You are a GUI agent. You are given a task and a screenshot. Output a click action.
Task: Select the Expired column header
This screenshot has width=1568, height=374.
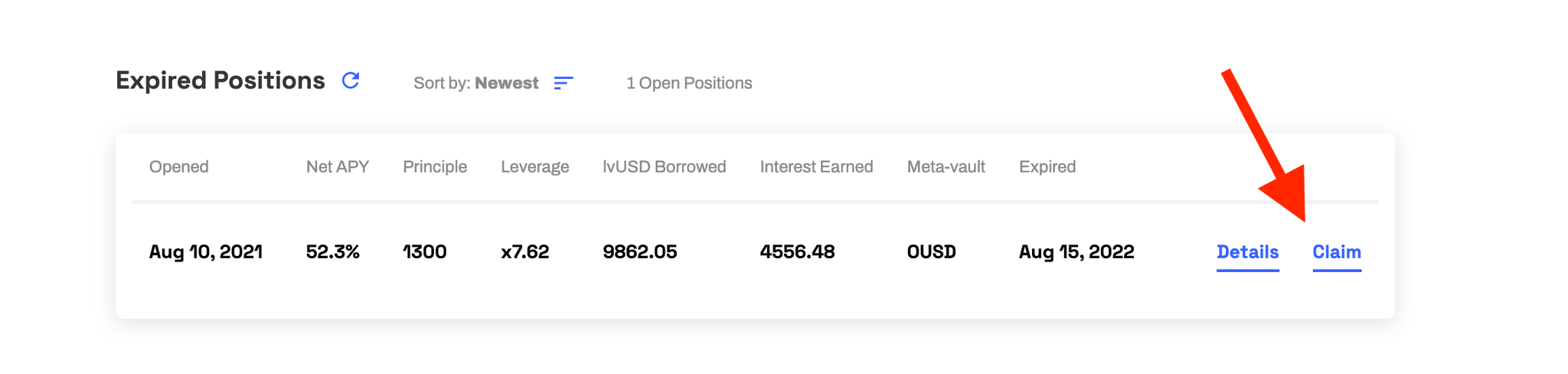[x=1047, y=167]
